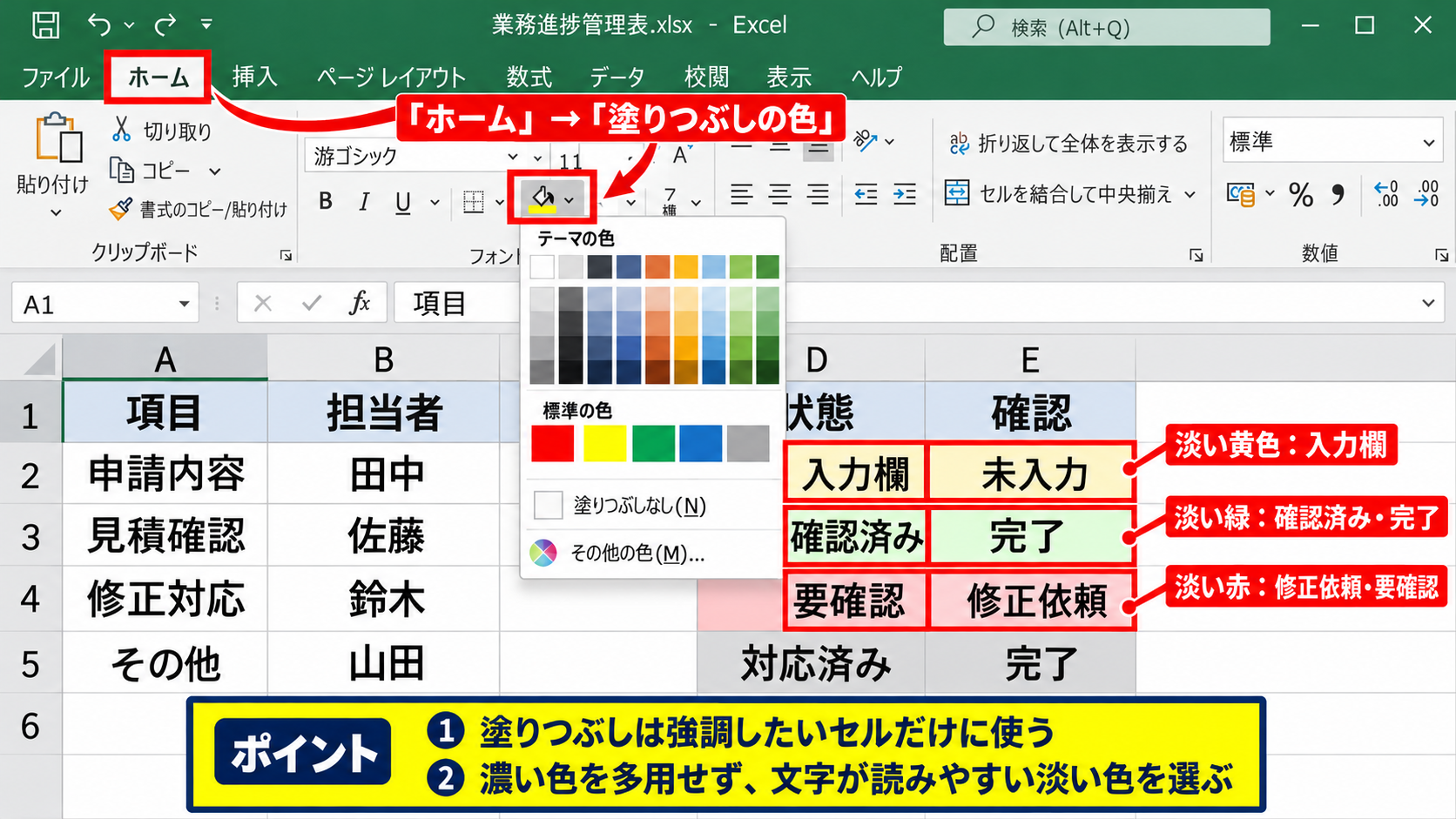Image resolution: width=1456 pixels, height=819 pixels.
Task: Toggle Italic (I) formatting
Action: pos(364,202)
